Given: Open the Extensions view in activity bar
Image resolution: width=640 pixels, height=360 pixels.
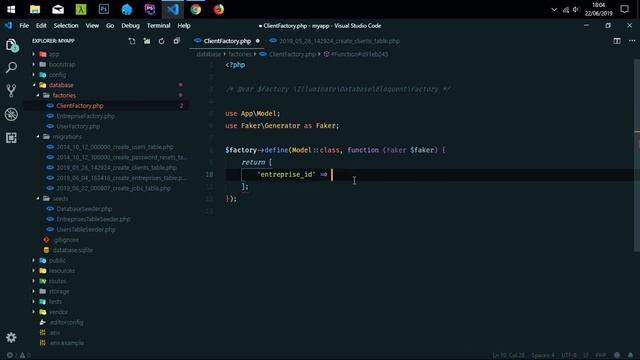Looking at the screenshot, I should tap(11, 138).
